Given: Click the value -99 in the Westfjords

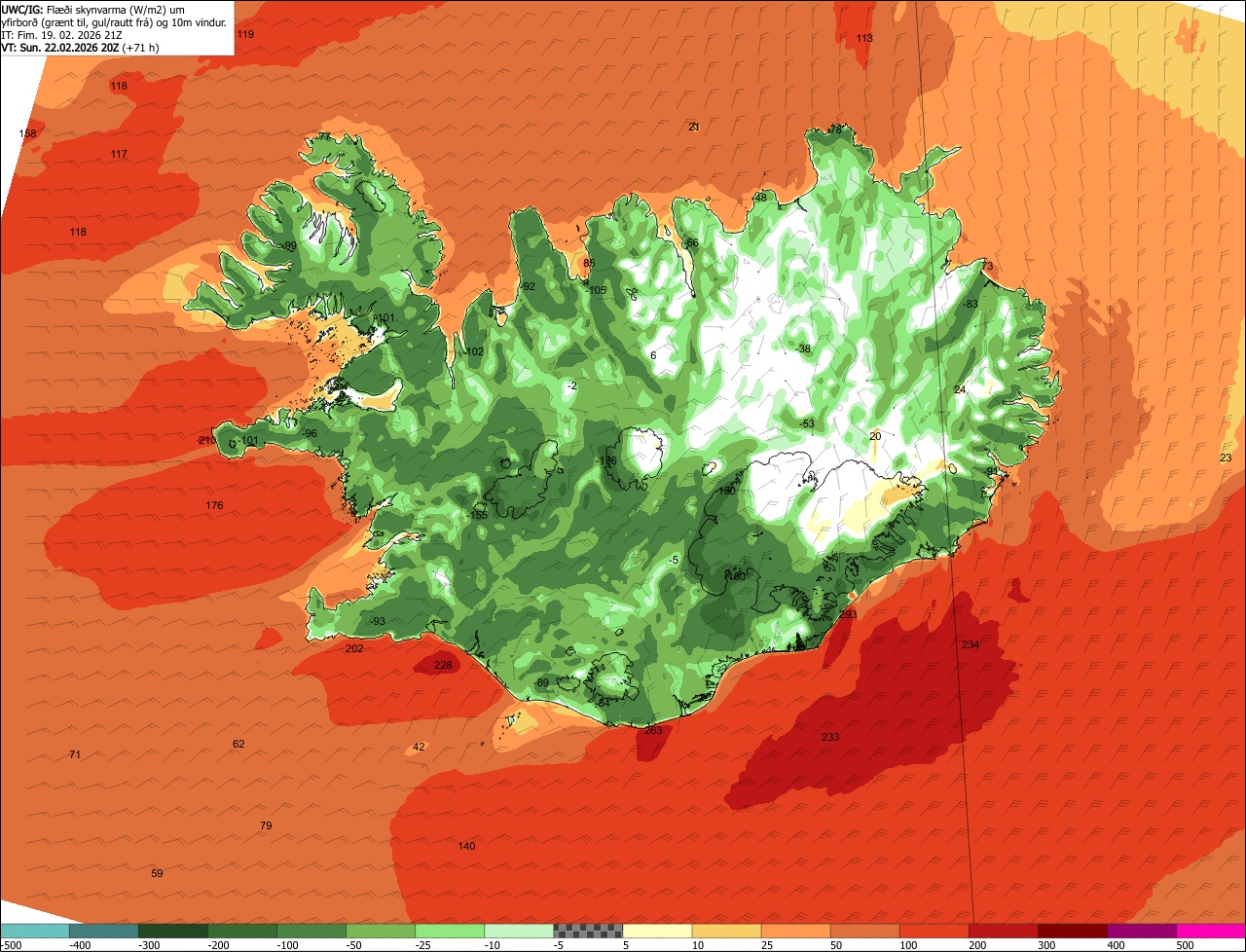Looking at the screenshot, I should (x=288, y=245).
